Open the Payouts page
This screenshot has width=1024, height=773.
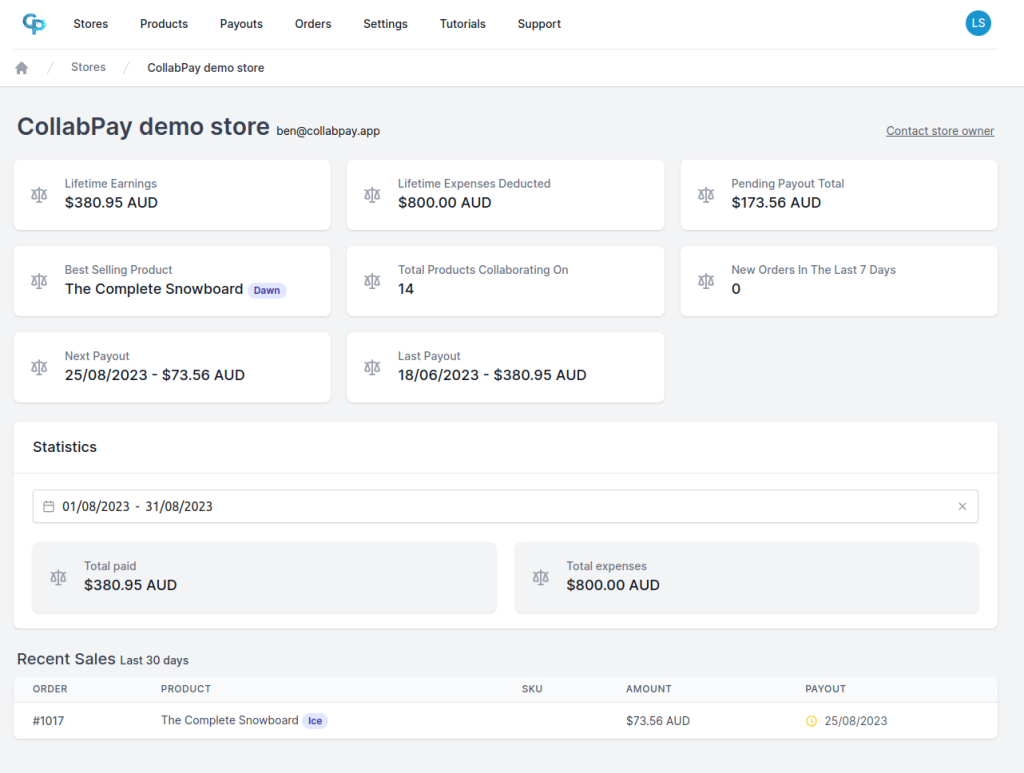[x=241, y=24]
